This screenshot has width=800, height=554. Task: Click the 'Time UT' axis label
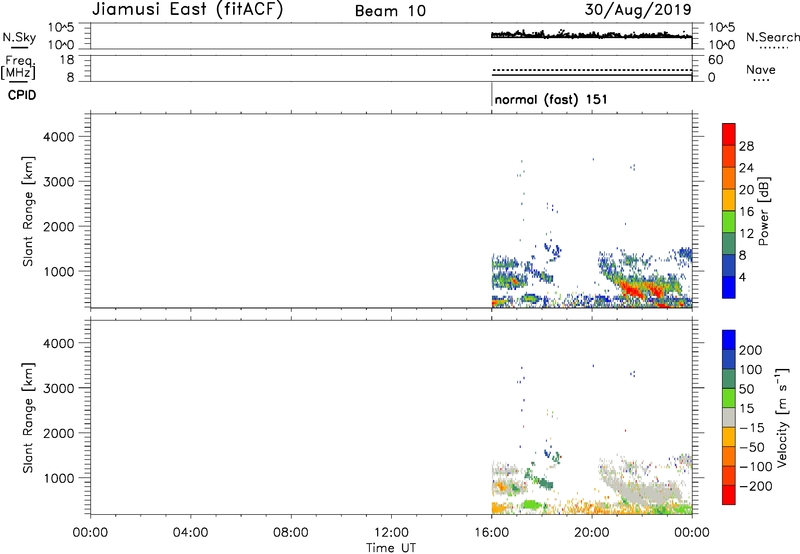pyautogui.click(x=391, y=548)
